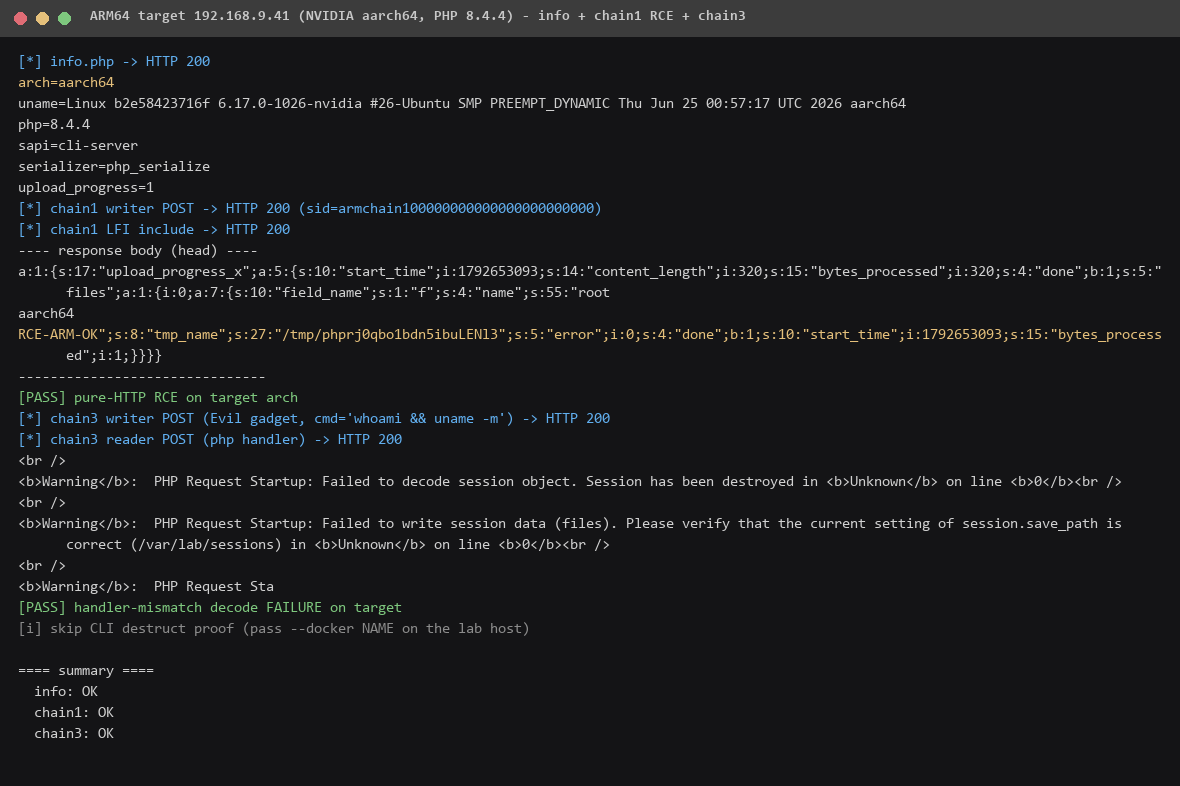Click the terminal window title text
1180x786 pixels.
418,16
